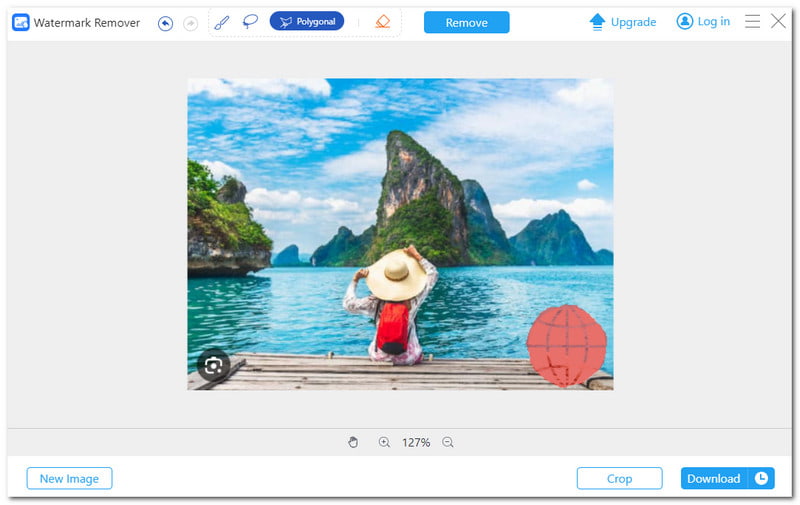Click the undo arrow icon
This screenshot has height=505, width=800.
pyautogui.click(x=165, y=23)
